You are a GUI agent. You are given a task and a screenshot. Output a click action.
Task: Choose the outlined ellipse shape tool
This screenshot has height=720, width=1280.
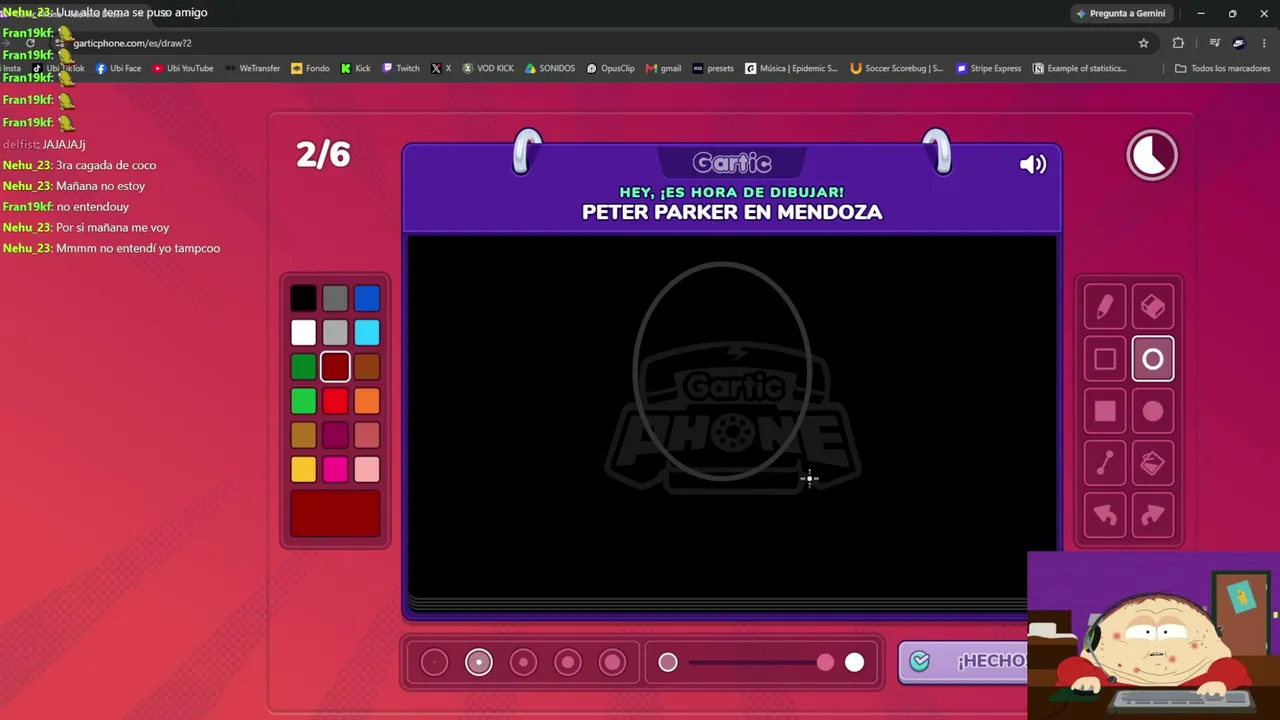1153,359
